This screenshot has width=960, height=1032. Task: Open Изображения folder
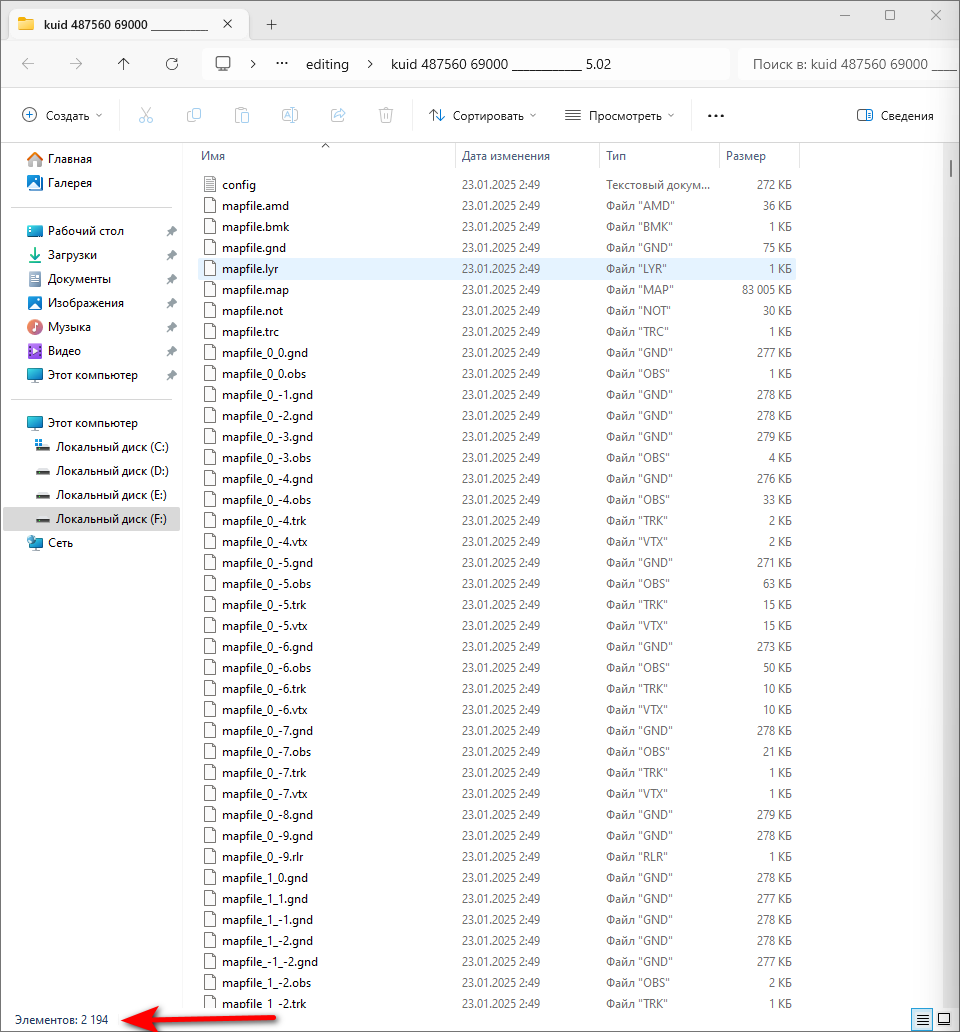click(86, 303)
